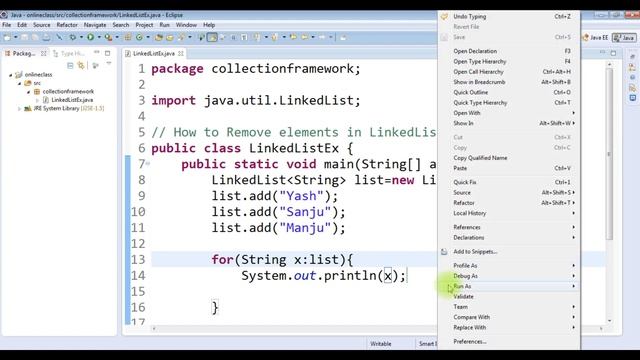This screenshot has width=640, height=360.
Task: Choose Quick Outline from context menu
Action: [x=508, y=93]
